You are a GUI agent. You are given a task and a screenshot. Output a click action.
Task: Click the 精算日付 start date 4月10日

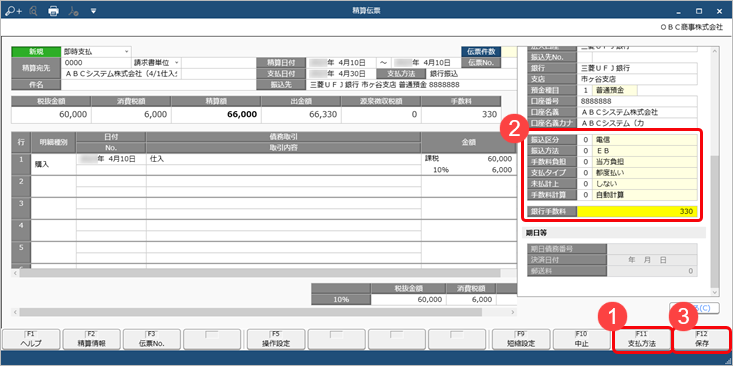click(342, 62)
